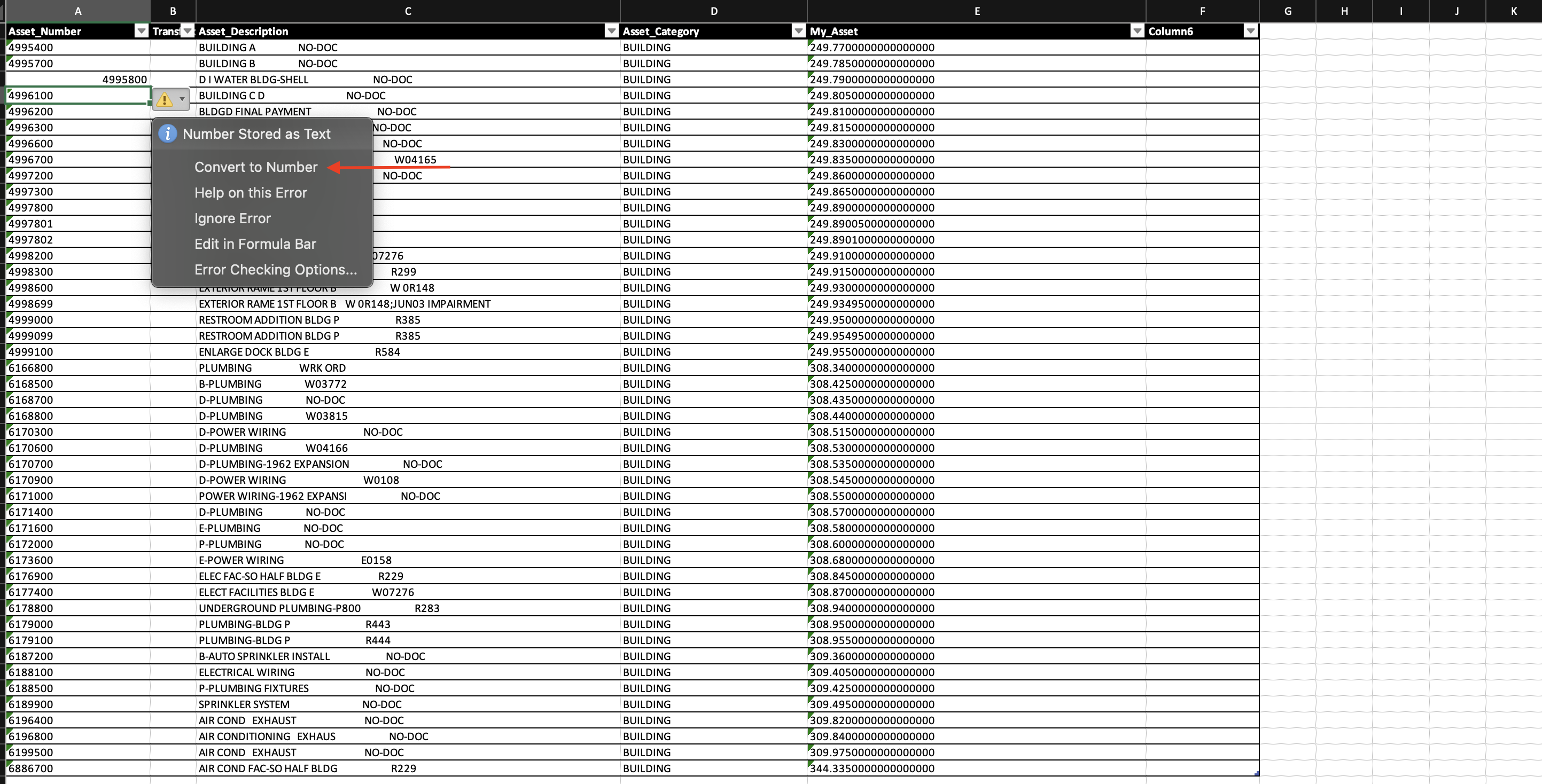This screenshot has width=1542, height=784.
Task: Select cell with asset number 6179100
Action: [x=78, y=640]
